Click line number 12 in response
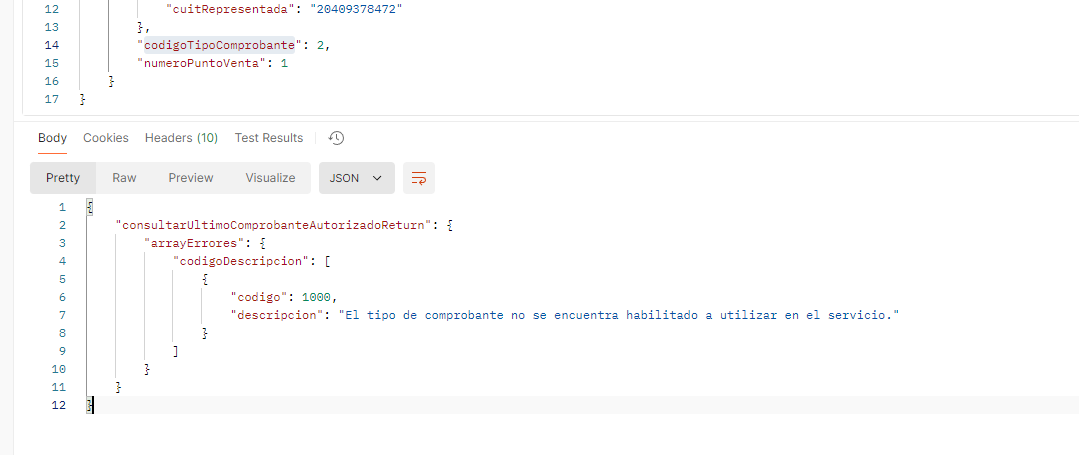The height and width of the screenshot is (455, 1079). (x=58, y=405)
